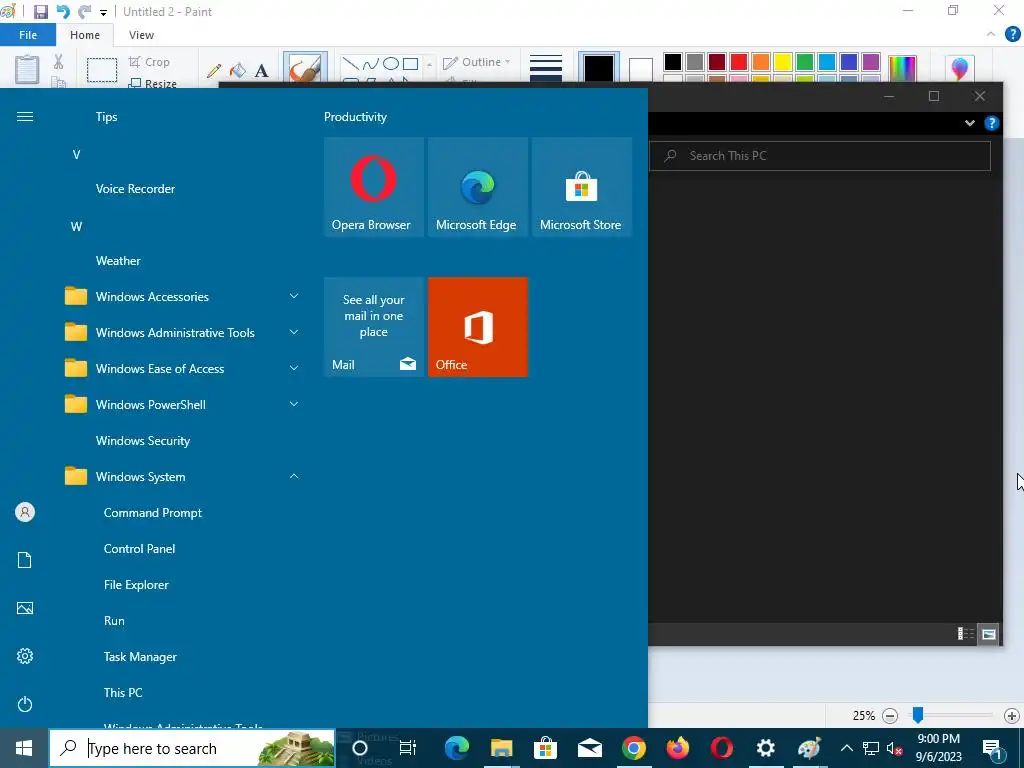This screenshot has width=1024, height=768.
Task: Open the File menu in Paint
Action: click(x=28, y=35)
